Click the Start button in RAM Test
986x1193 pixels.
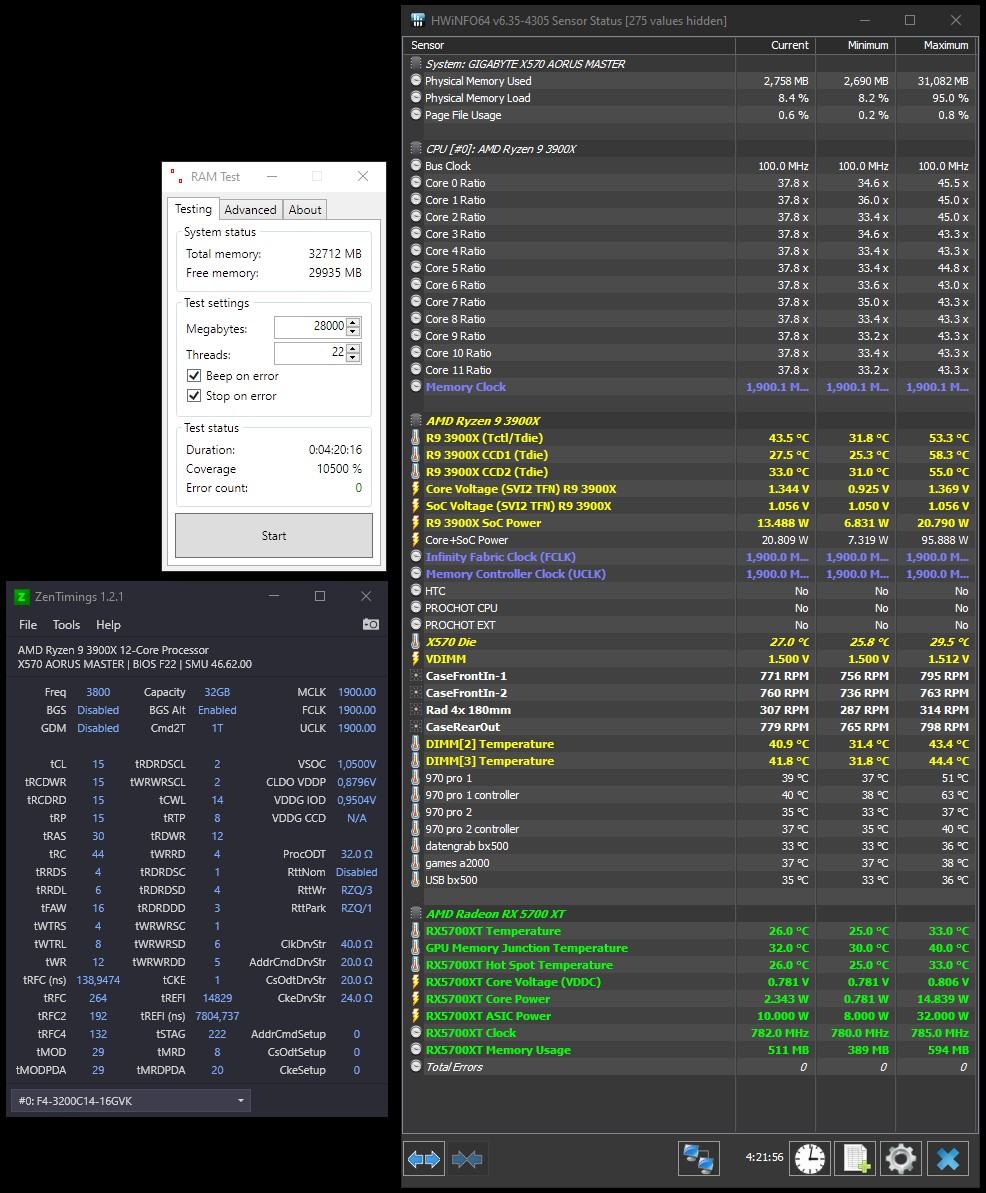pyautogui.click(x=274, y=536)
